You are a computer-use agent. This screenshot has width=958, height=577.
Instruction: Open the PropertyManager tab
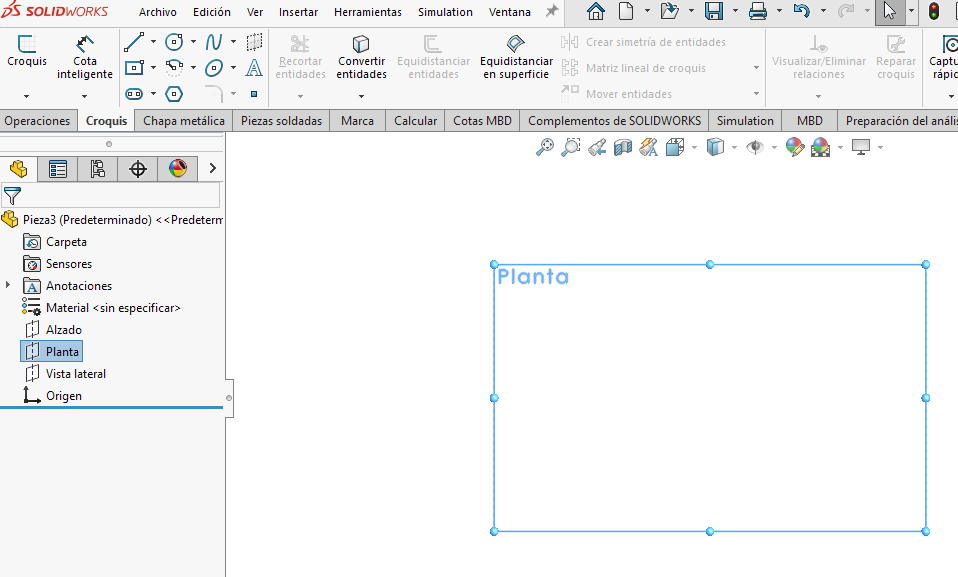[x=57, y=169]
